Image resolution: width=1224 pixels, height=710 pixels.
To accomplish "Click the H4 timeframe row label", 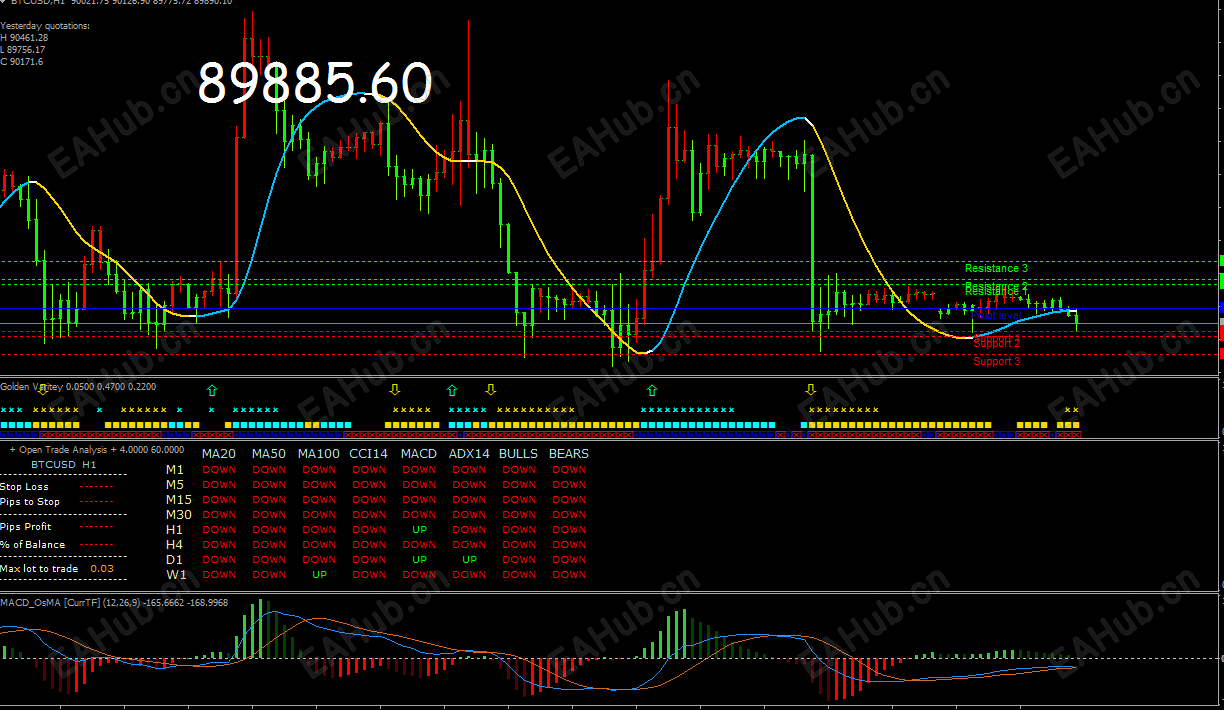I will point(175,544).
